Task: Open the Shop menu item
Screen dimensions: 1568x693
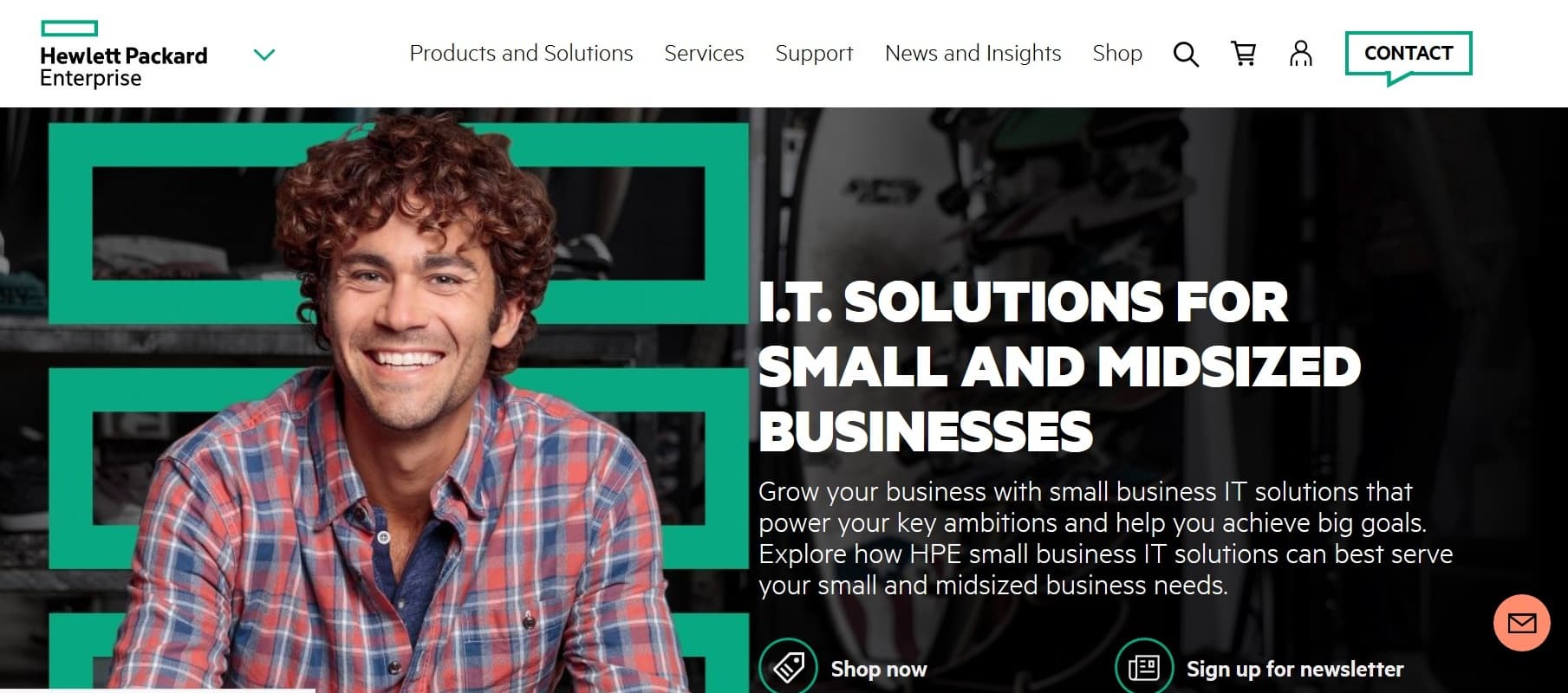Action: 1117,54
